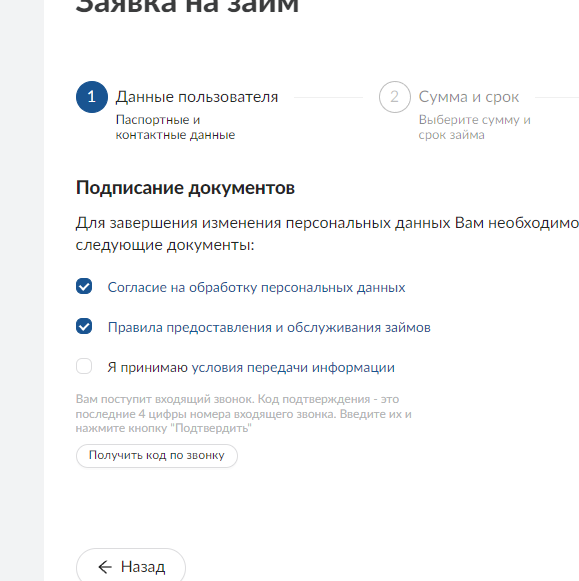Click the "Заявка на займ" page title
Viewport: 579px width, 581px height.
pos(187,7)
